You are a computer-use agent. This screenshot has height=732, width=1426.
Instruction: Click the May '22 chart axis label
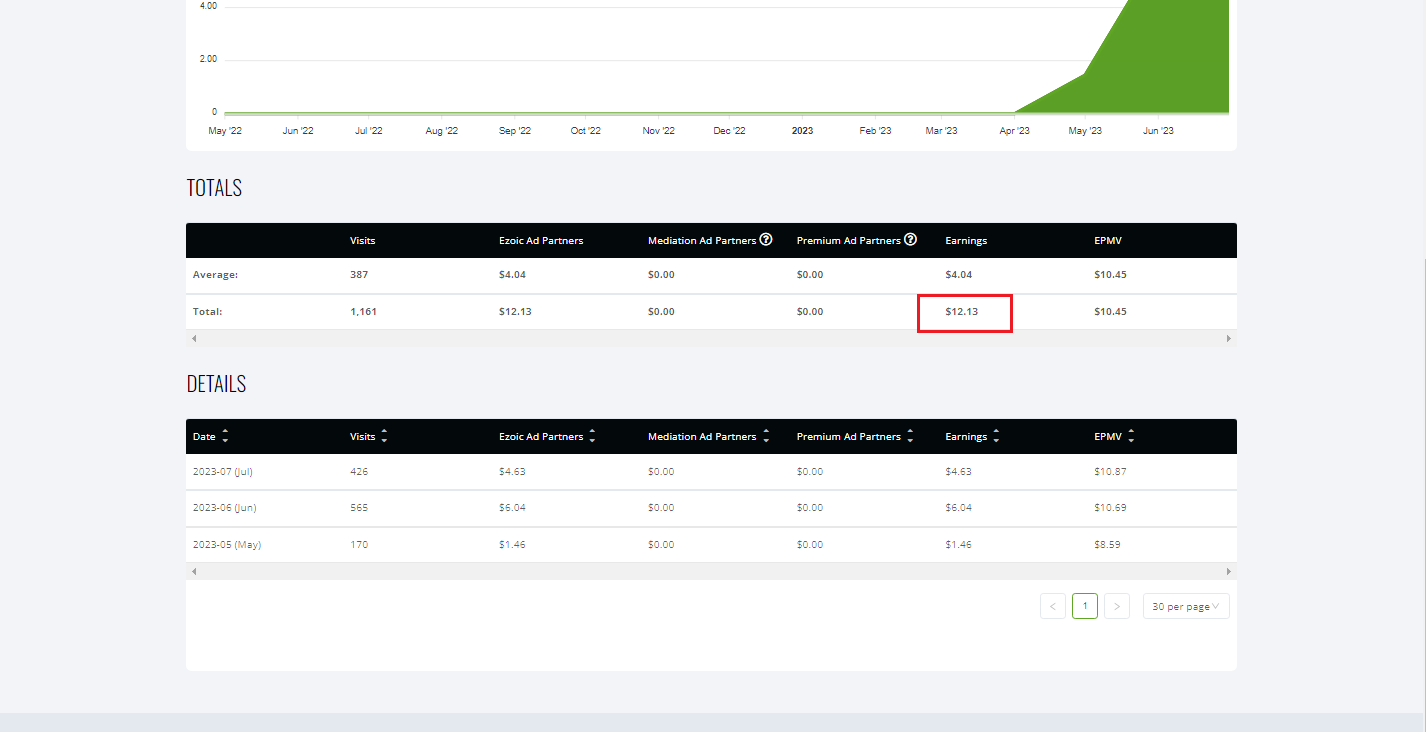click(224, 131)
